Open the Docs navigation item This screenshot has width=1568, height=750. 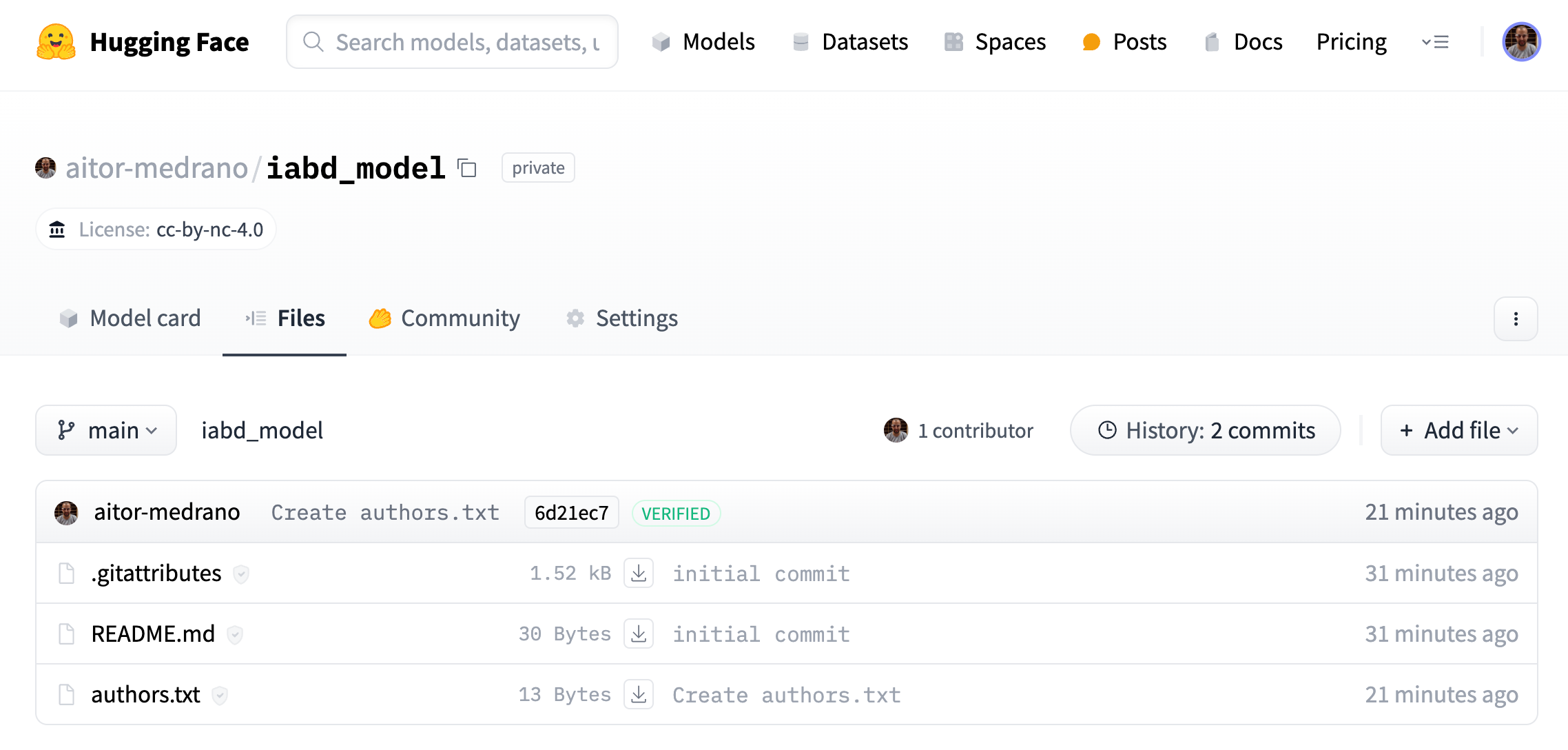(x=1243, y=42)
